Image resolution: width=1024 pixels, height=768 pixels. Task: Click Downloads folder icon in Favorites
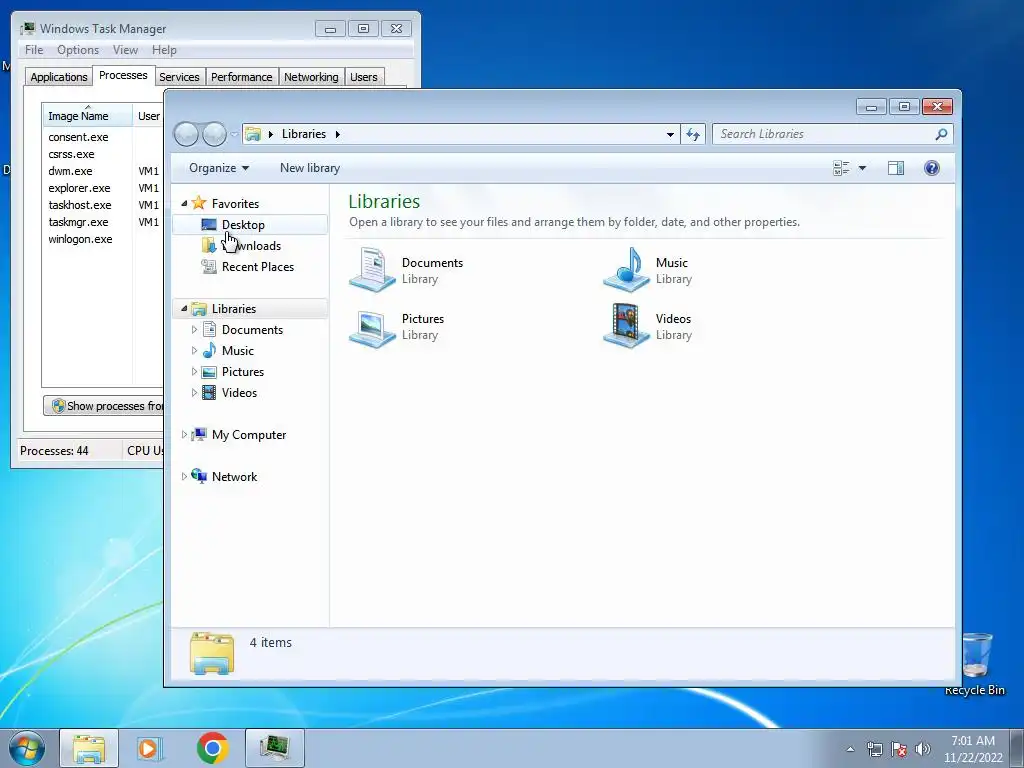[209, 246]
